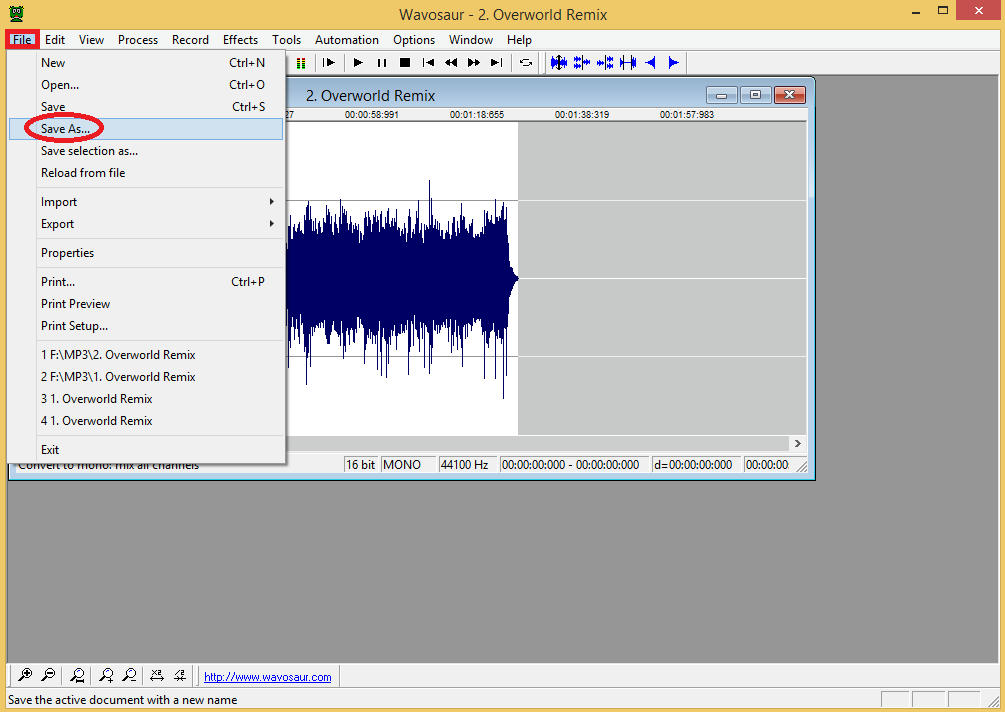Click the zoom out magnifier icon

point(48,676)
